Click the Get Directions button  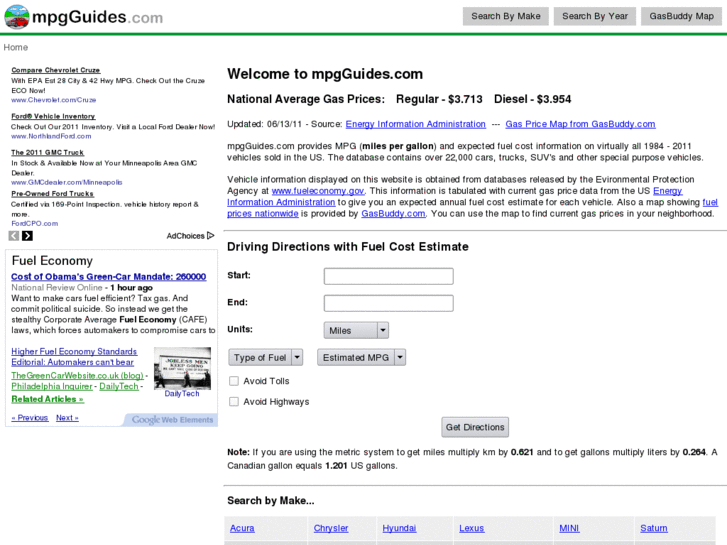tap(475, 427)
